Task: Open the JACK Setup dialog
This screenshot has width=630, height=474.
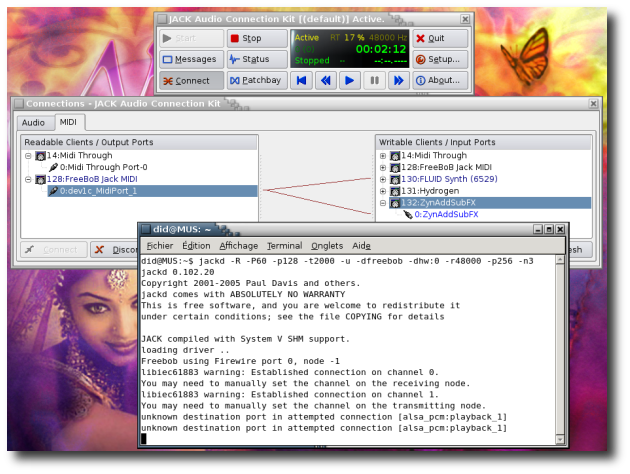Action: [x=439, y=59]
